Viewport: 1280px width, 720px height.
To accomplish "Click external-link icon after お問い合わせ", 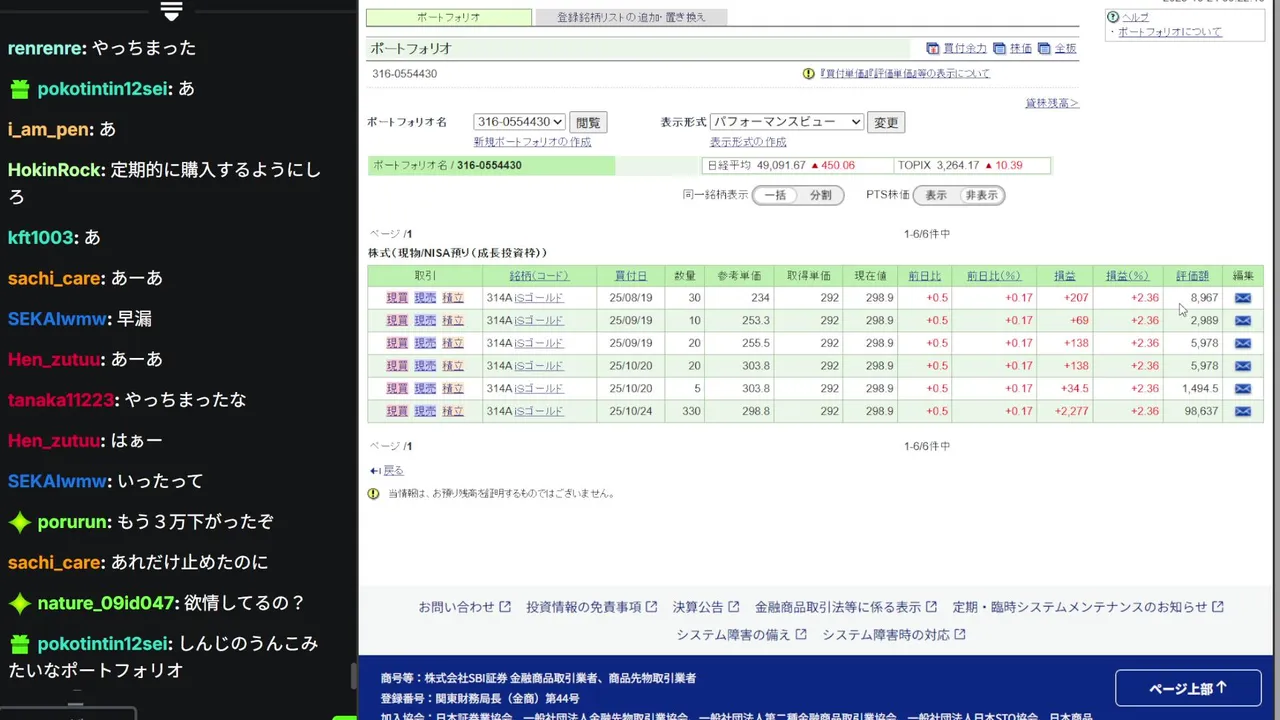I will (x=505, y=607).
